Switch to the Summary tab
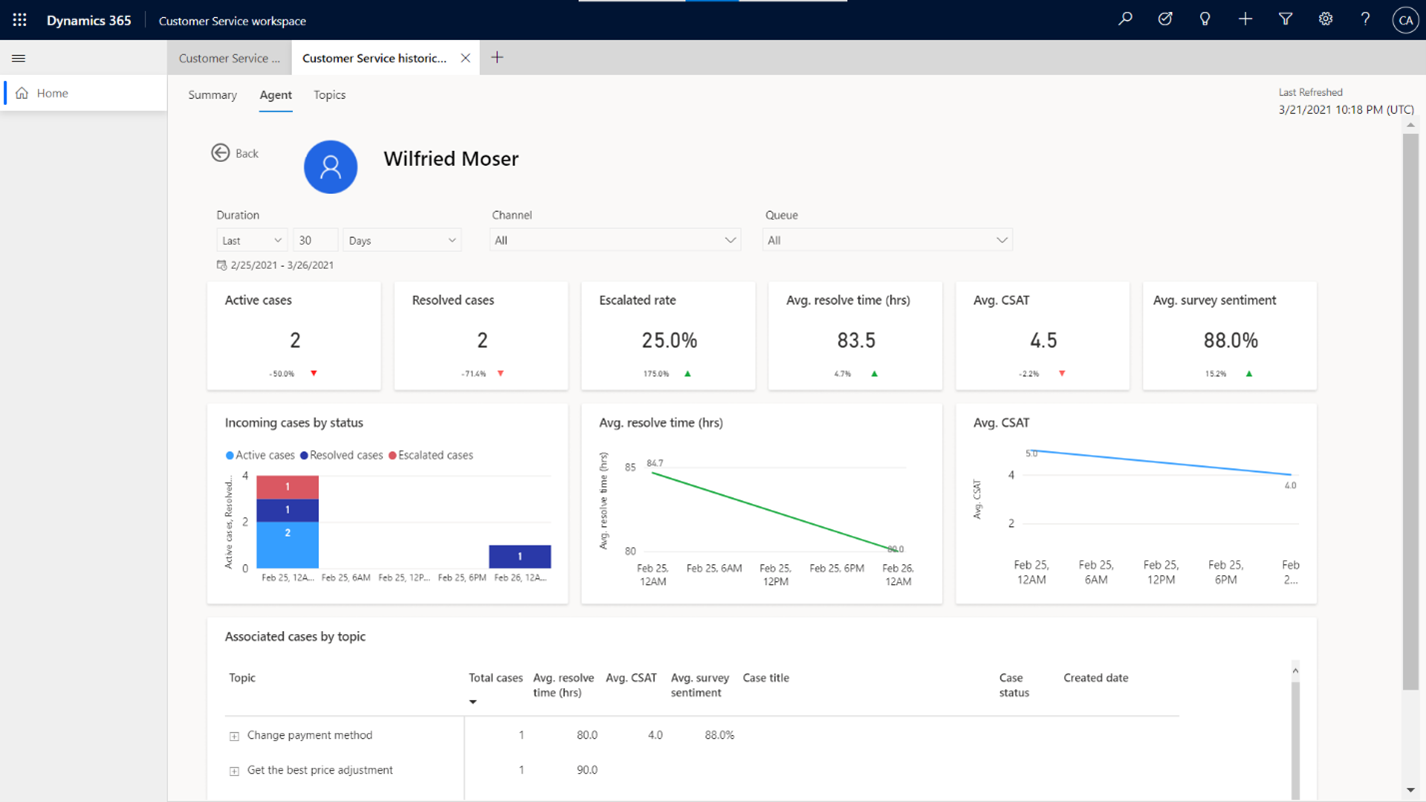The width and height of the screenshot is (1426, 802). pyautogui.click(x=213, y=95)
